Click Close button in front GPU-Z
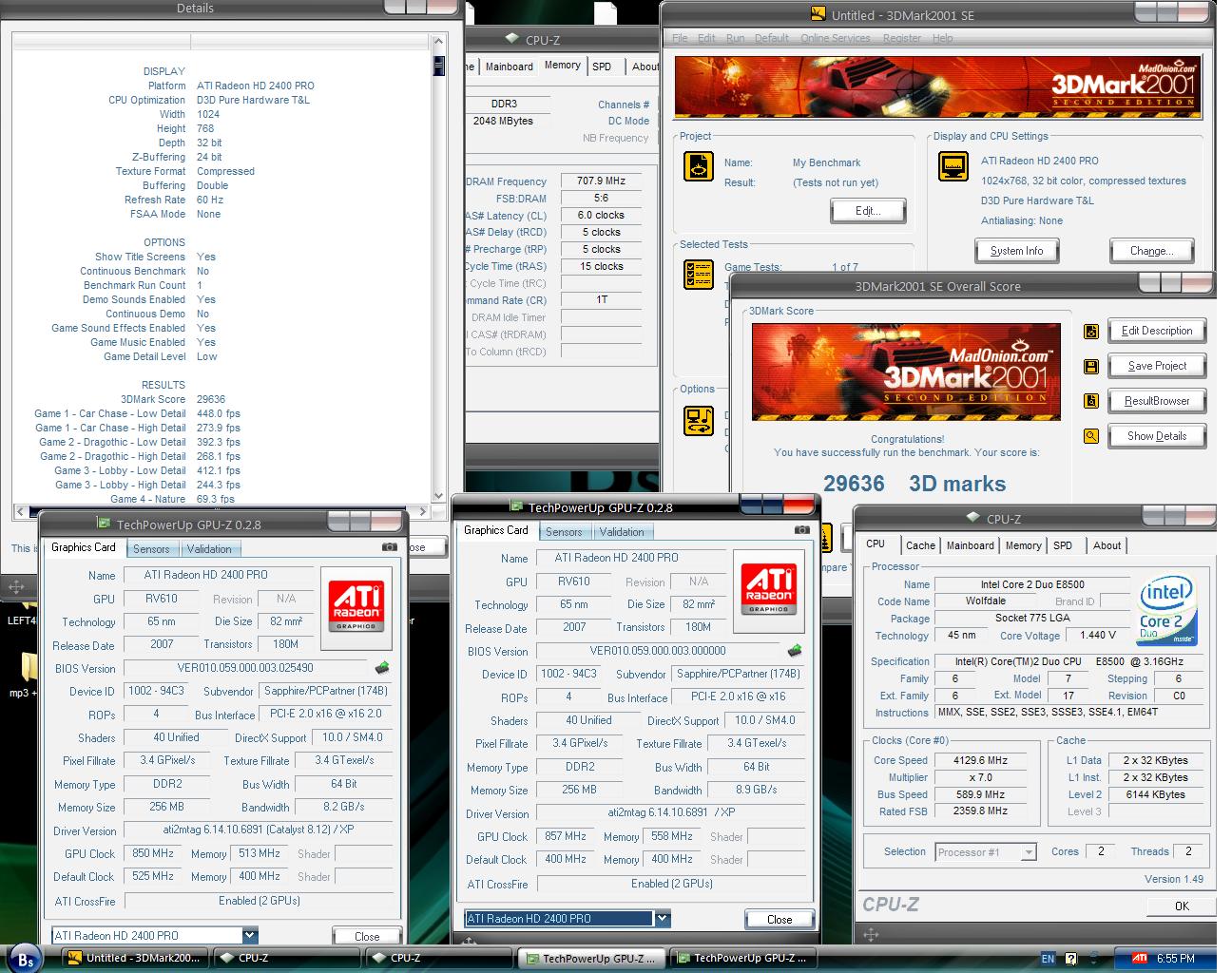Screen dimensions: 1232x973 (780, 919)
